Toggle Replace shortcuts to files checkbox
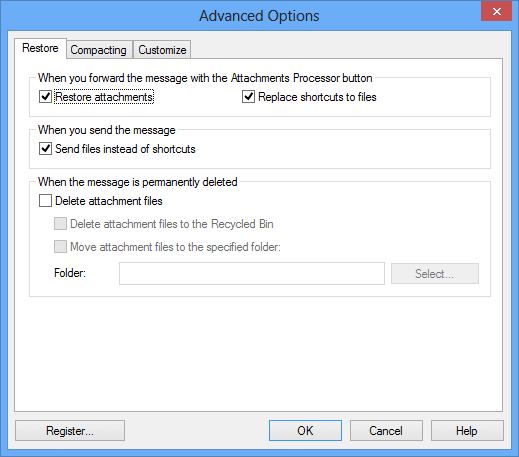Image resolution: width=519 pixels, height=457 pixels. coord(248,97)
